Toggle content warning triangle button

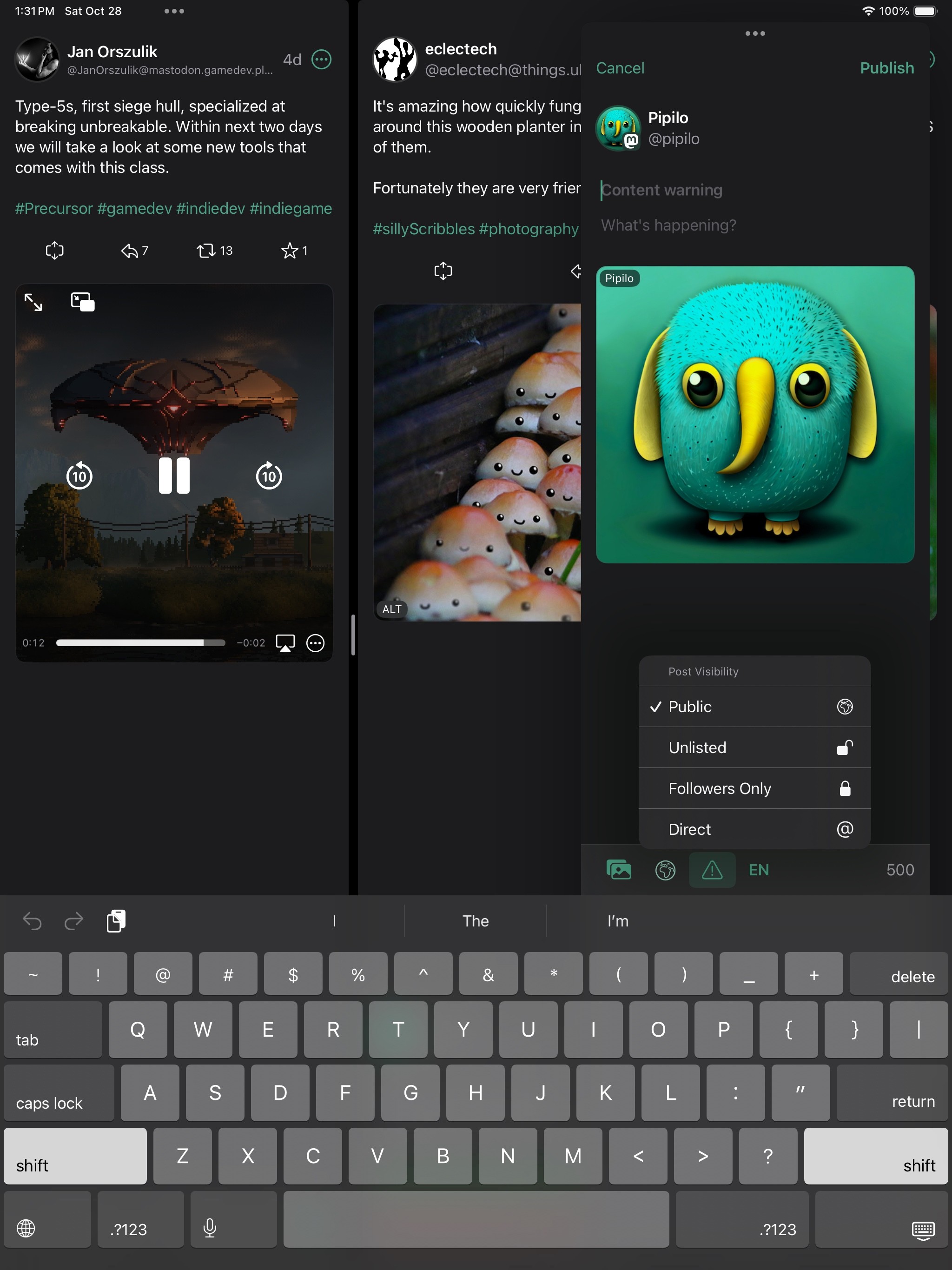pyautogui.click(x=712, y=870)
